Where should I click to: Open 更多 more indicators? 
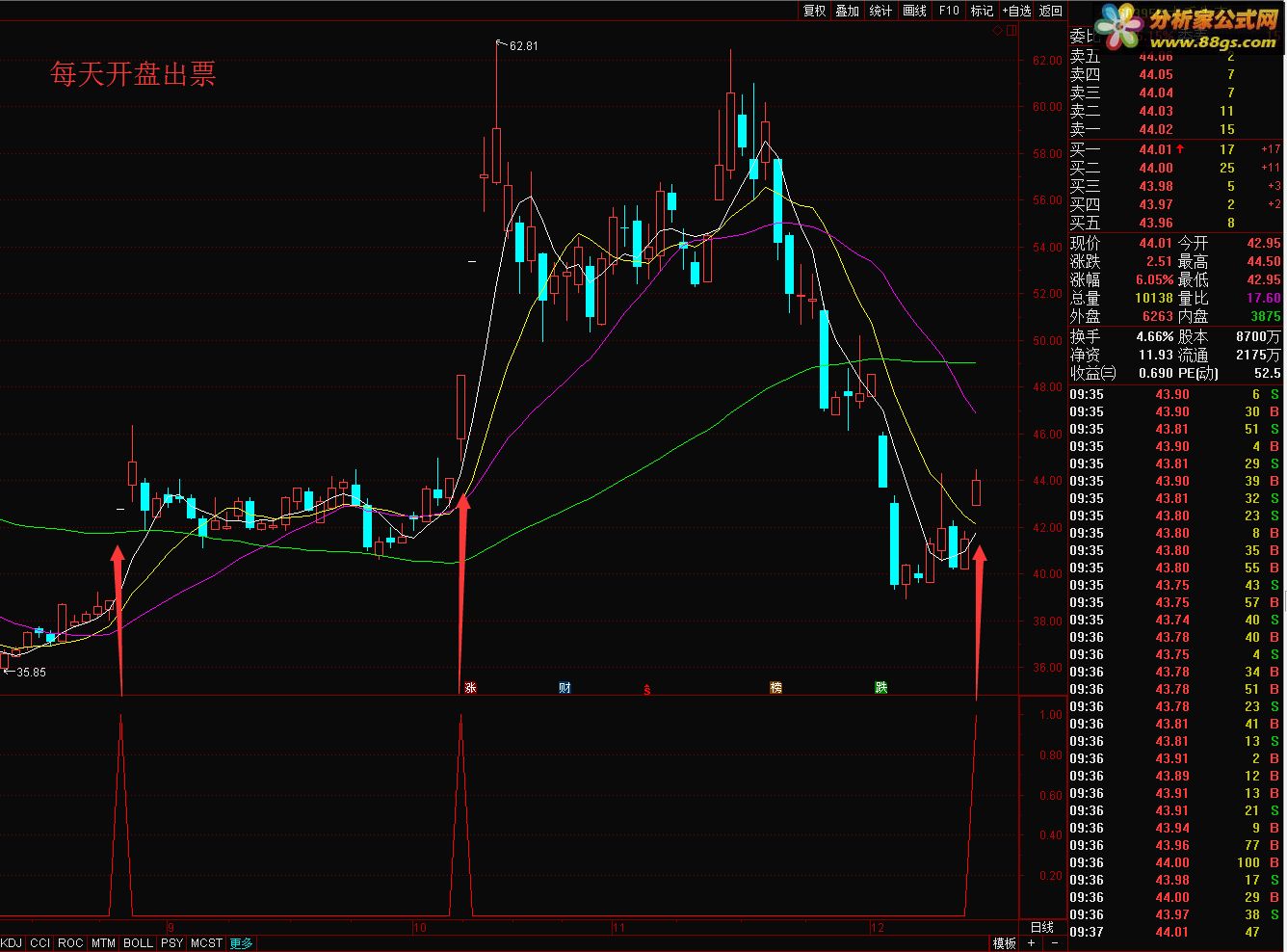pos(241,943)
